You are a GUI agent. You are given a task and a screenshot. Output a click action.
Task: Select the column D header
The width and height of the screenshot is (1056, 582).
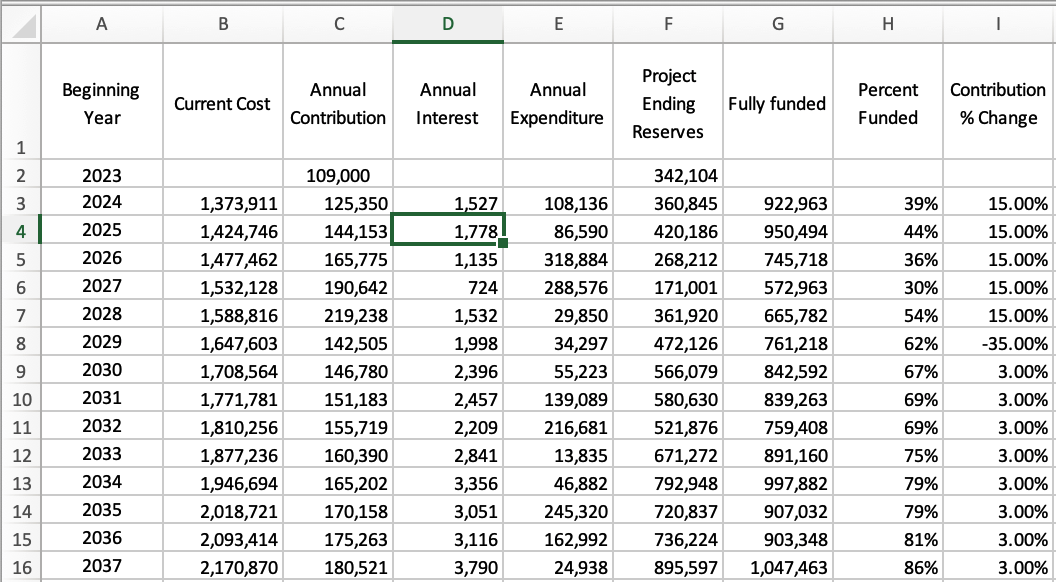click(x=447, y=25)
